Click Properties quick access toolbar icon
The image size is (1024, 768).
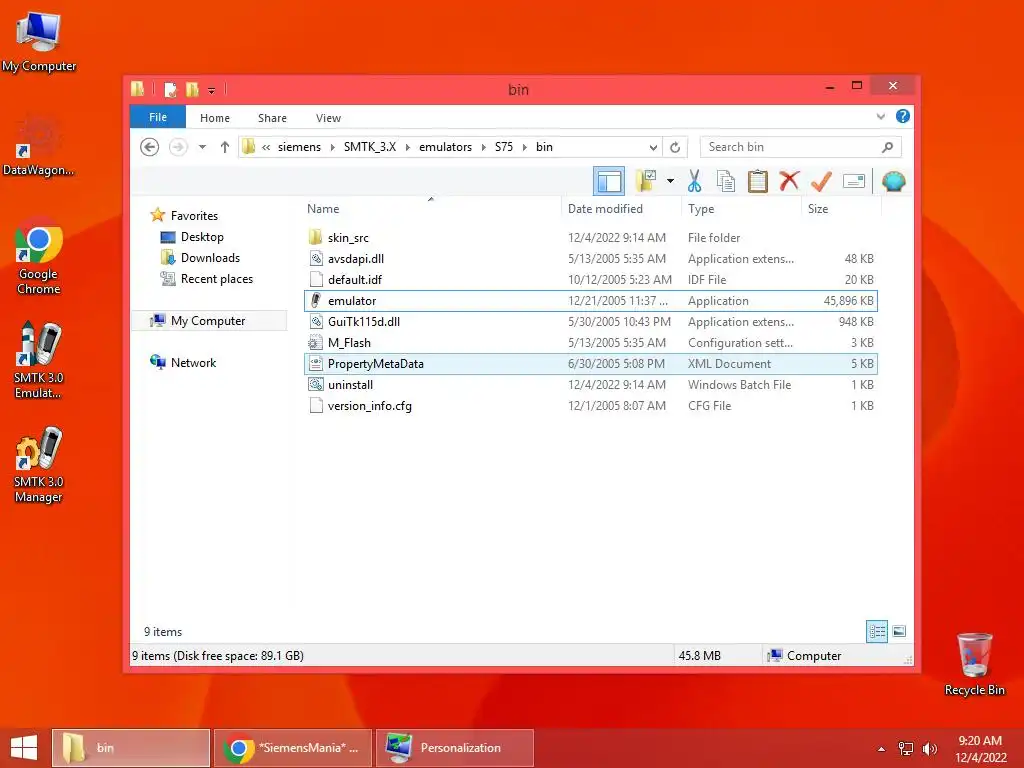point(170,89)
